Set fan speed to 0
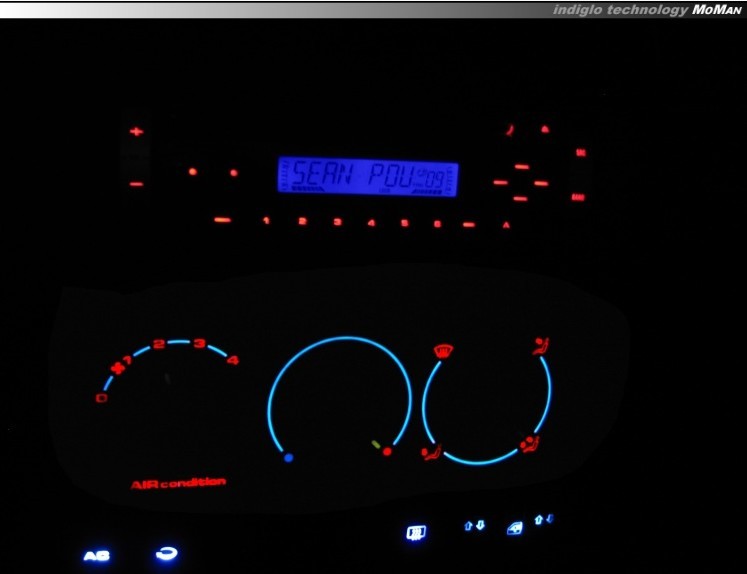 101,398
